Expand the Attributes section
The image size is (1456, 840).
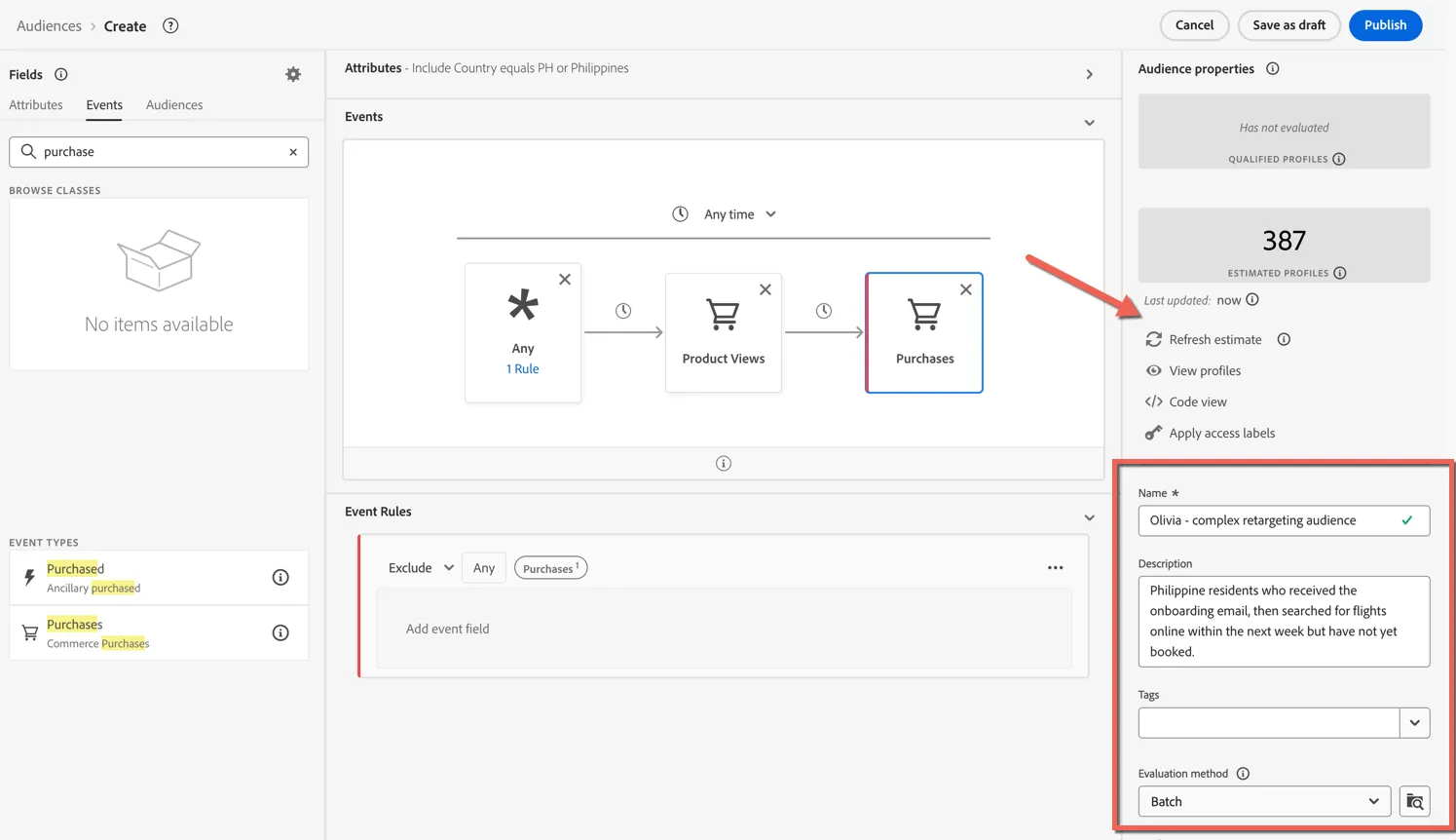coord(1090,74)
